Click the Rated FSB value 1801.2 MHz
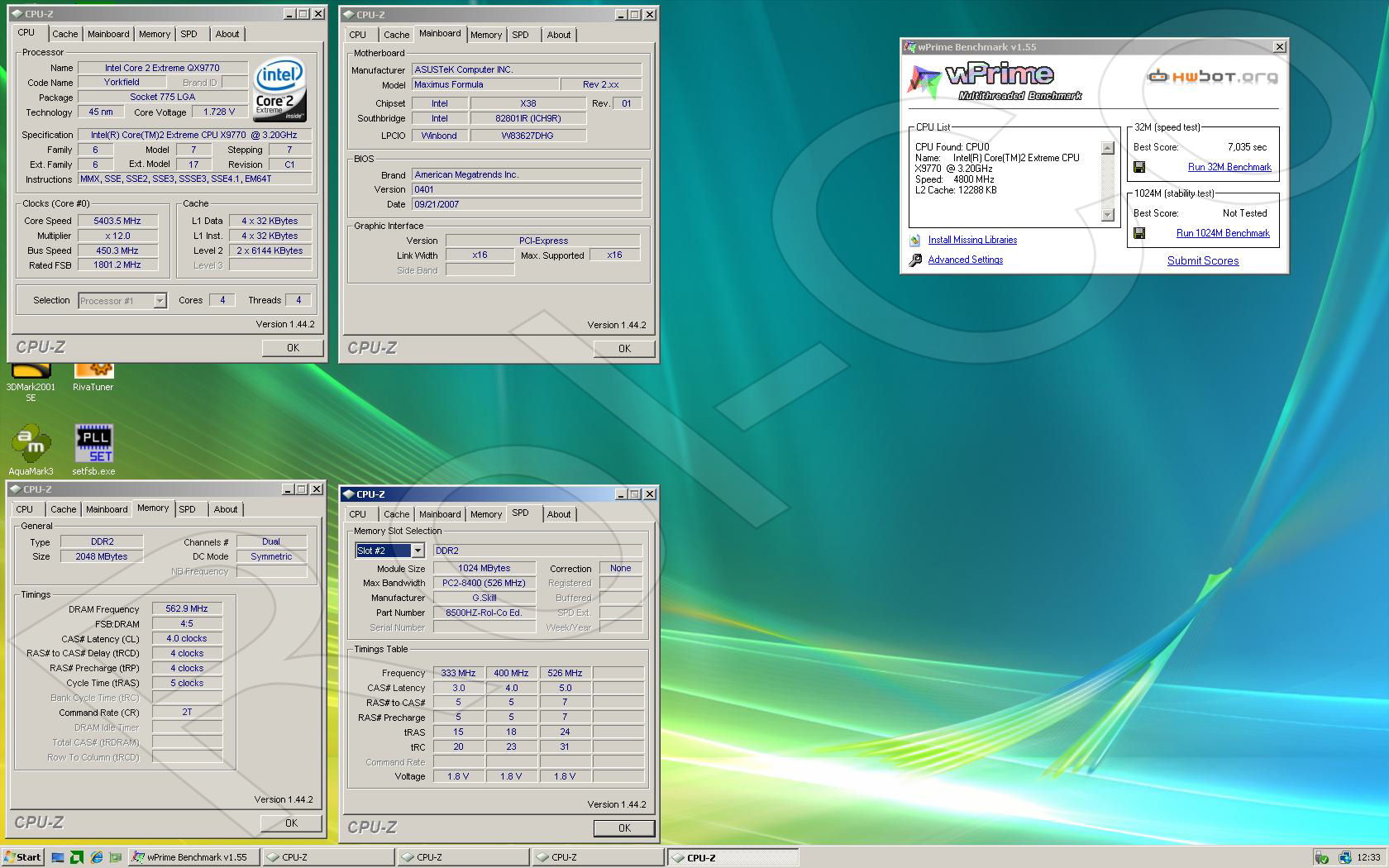 click(x=117, y=265)
